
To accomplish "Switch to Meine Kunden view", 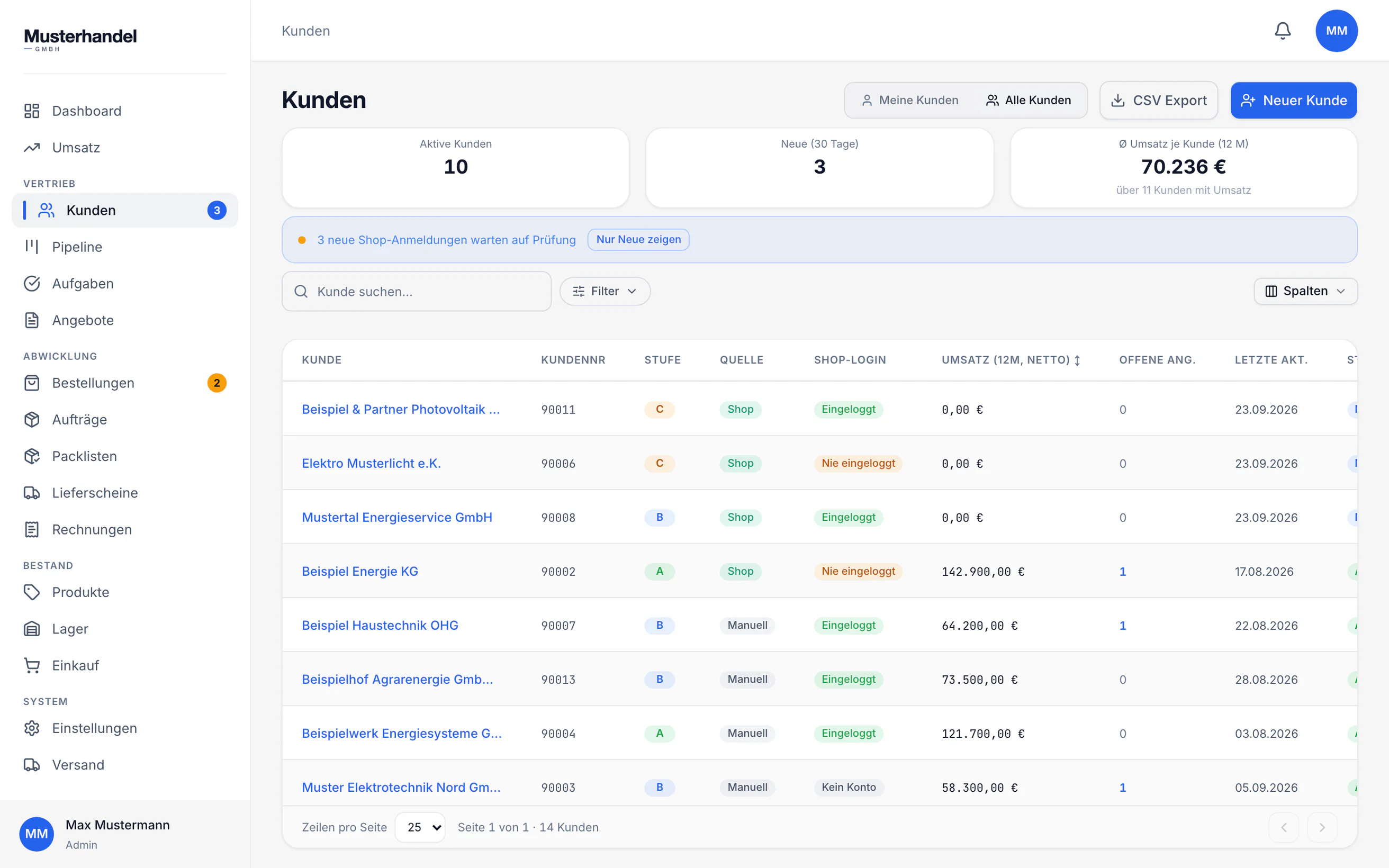I will (910, 101).
